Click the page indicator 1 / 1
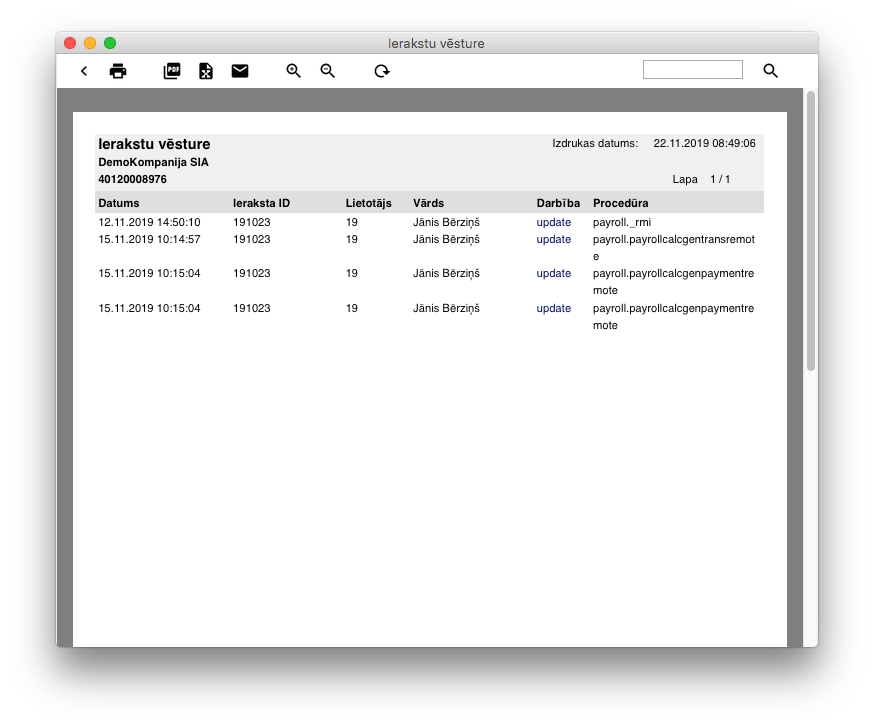Viewport: 874px width, 727px height. pos(720,180)
